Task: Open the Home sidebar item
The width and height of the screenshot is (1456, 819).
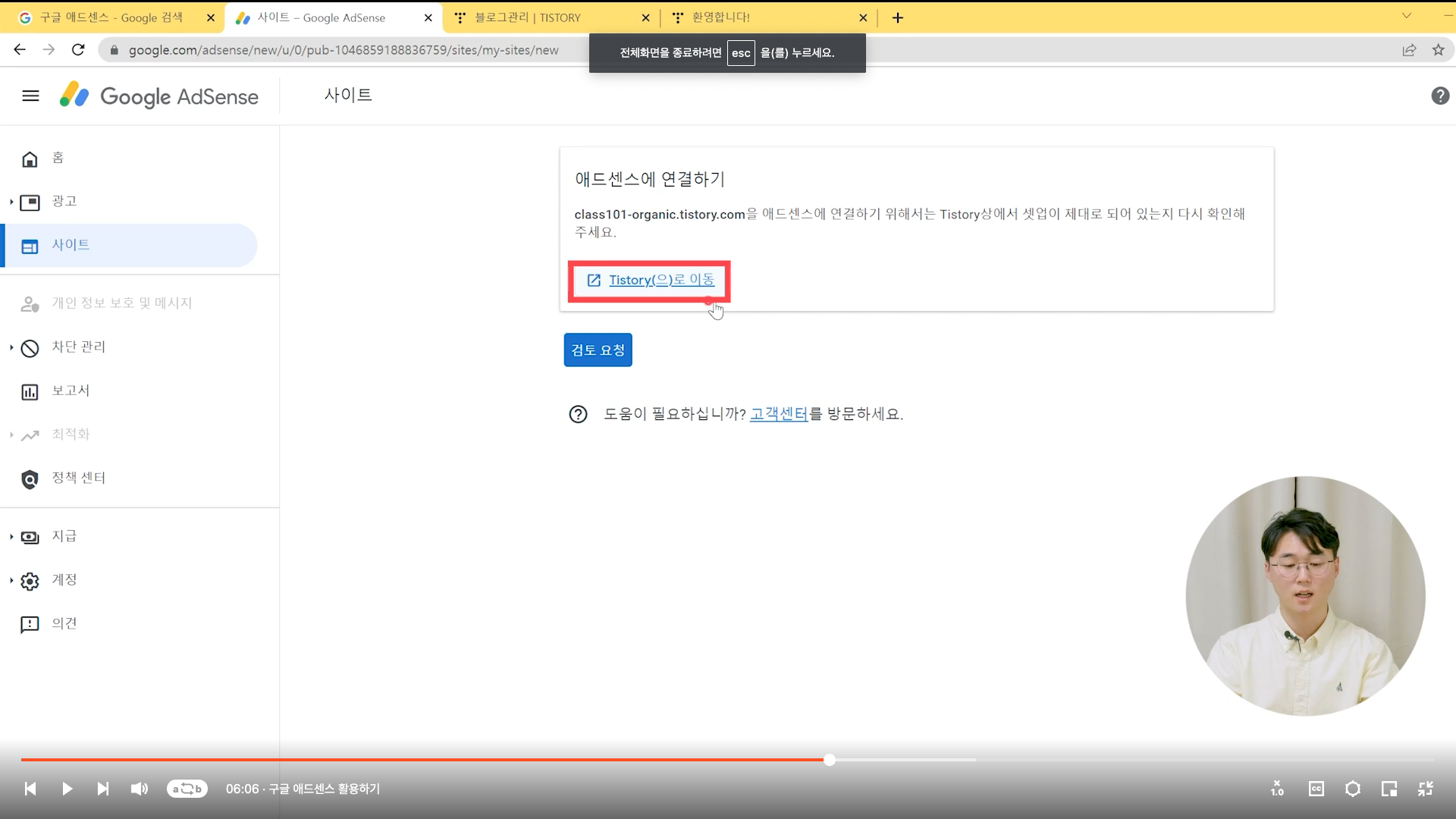Action: point(57,158)
